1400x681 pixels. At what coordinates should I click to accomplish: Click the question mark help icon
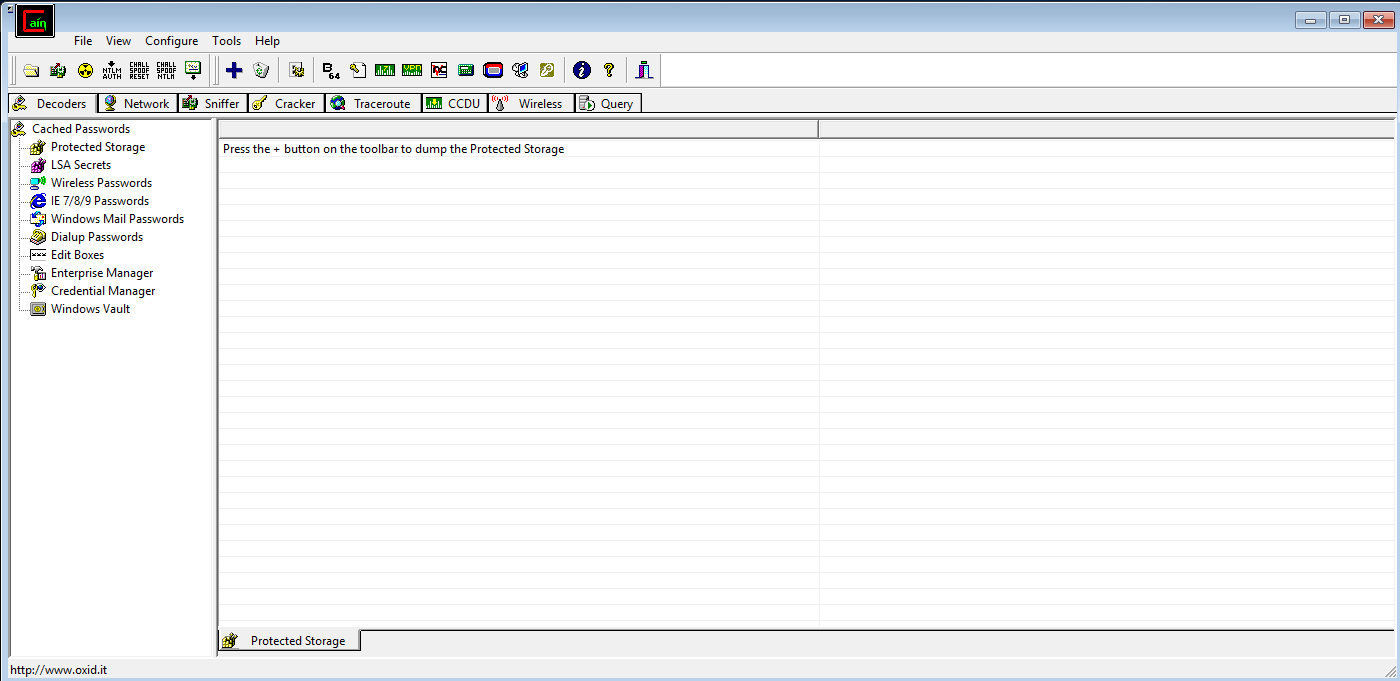click(609, 70)
